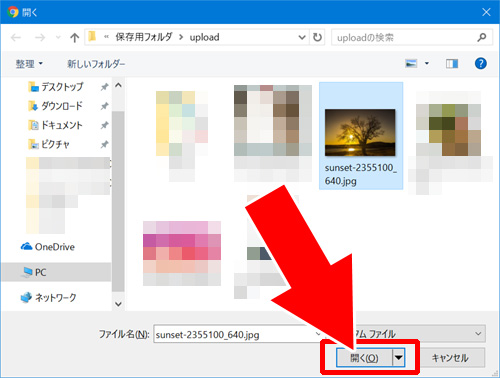
Task: Open help with the question mark
Action: [480, 63]
